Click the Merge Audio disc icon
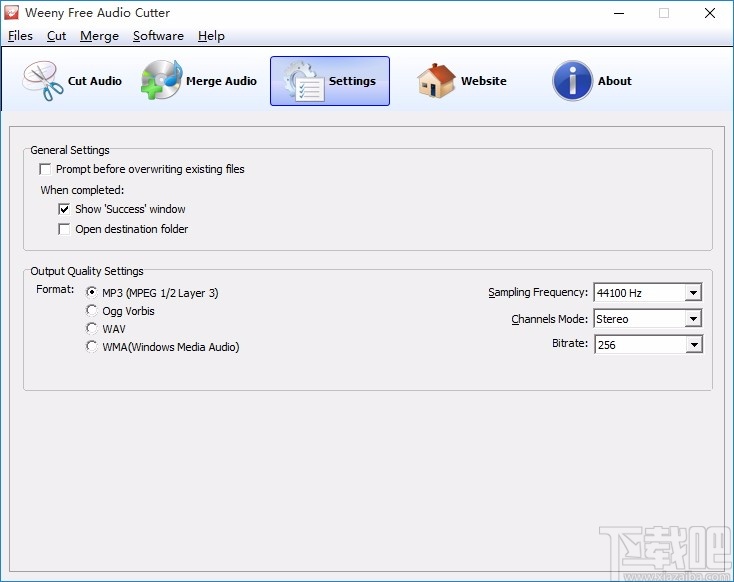Image resolution: width=734 pixels, height=582 pixels. [161, 80]
